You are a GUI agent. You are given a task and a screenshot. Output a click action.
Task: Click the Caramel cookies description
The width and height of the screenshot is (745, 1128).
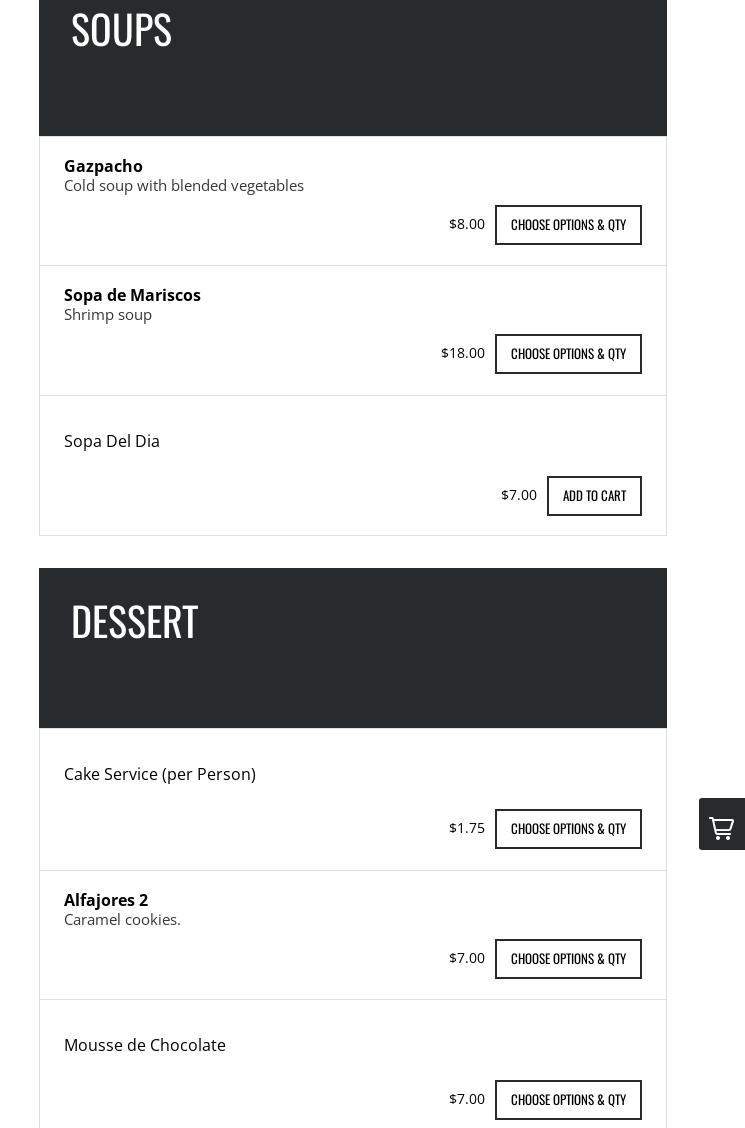(122, 920)
